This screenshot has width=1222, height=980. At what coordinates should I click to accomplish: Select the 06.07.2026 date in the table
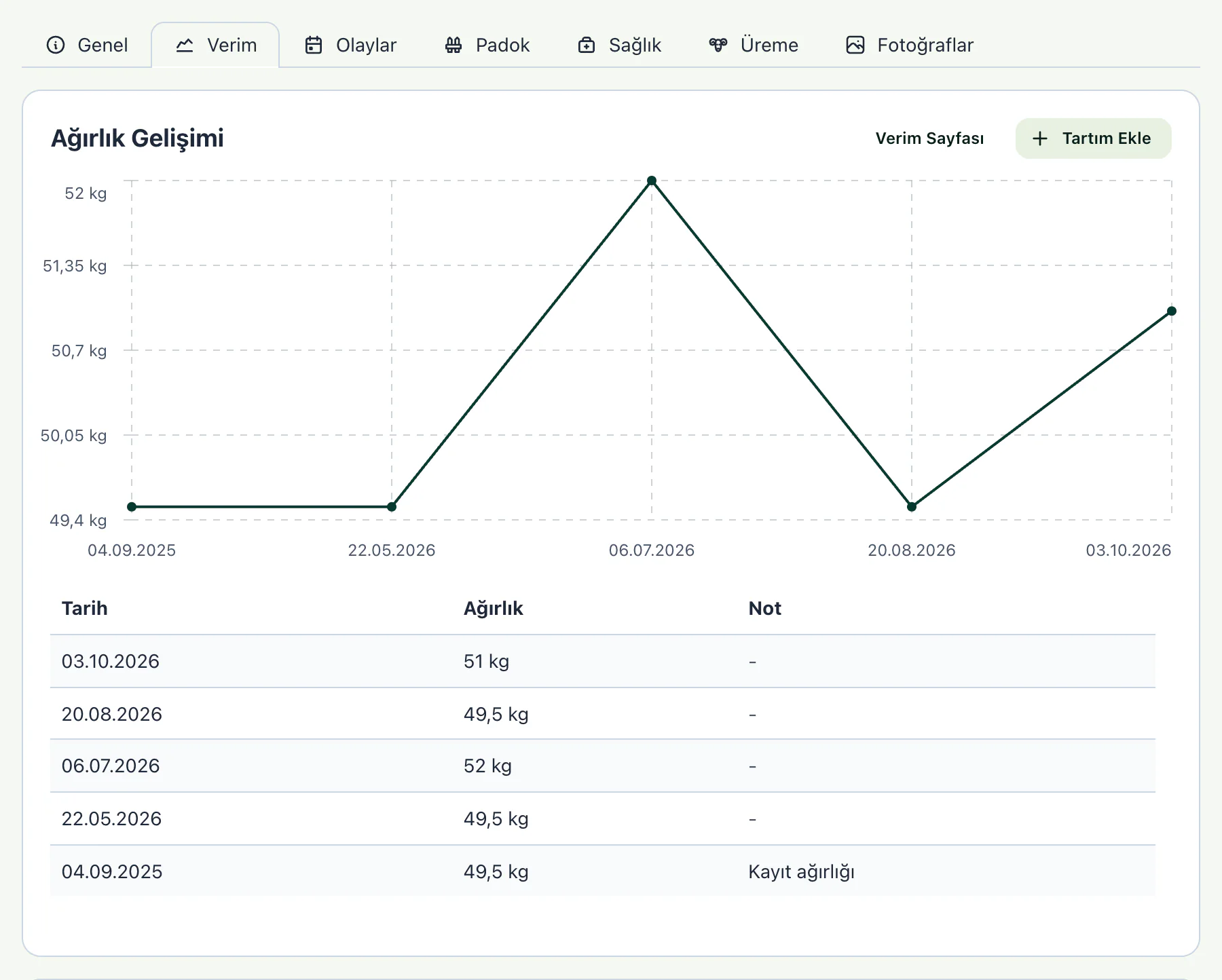tap(111, 766)
